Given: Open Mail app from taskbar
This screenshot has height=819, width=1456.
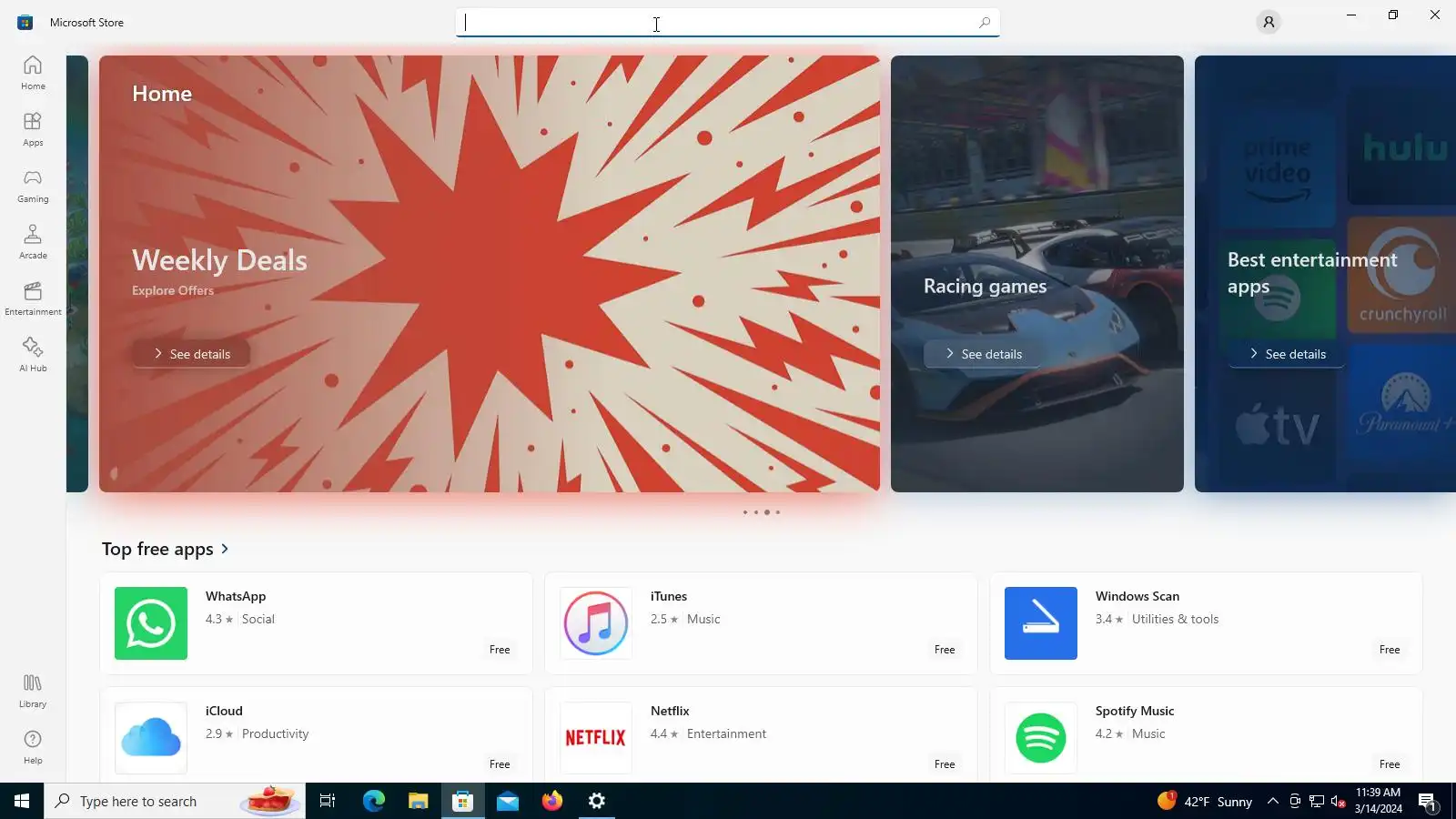Looking at the screenshot, I should coord(507,801).
